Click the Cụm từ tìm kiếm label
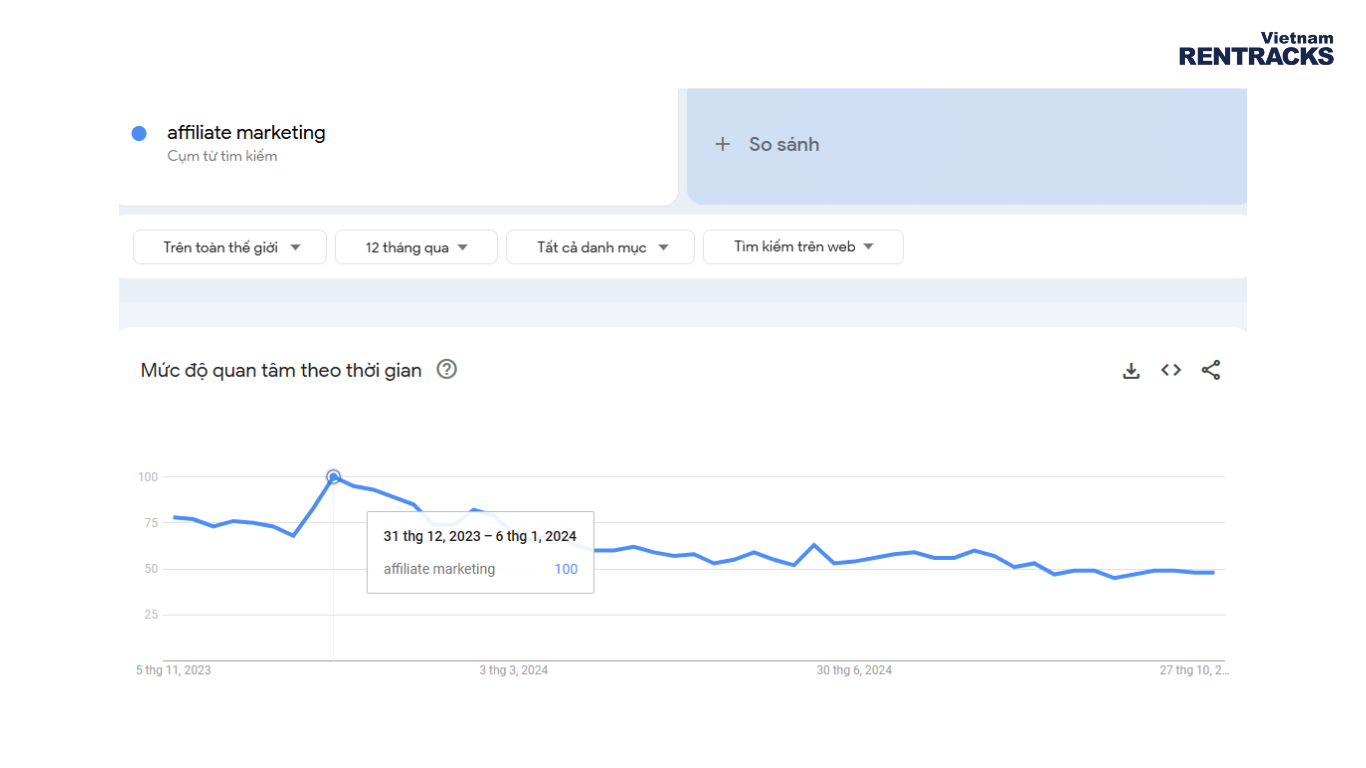Image resolution: width=1366 pixels, height=768 pixels. [222, 156]
